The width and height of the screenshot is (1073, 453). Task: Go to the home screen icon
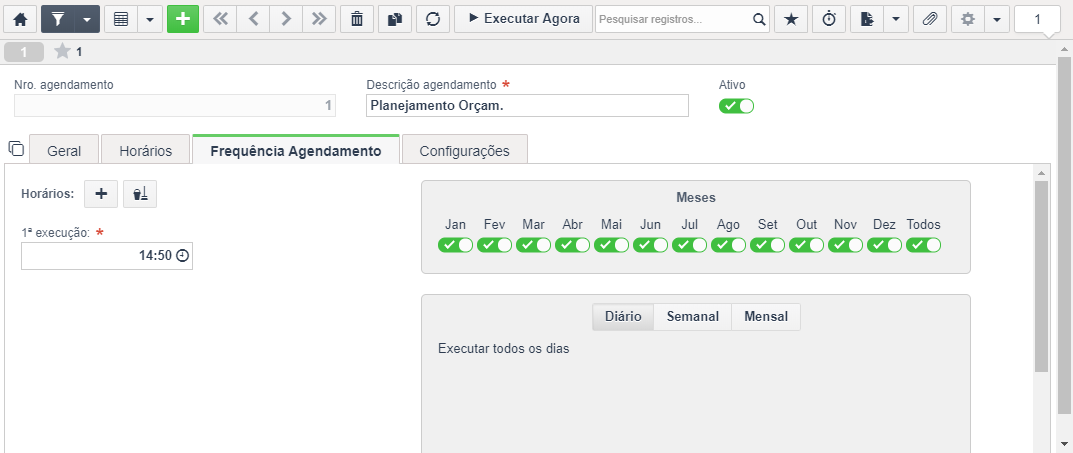21,19
